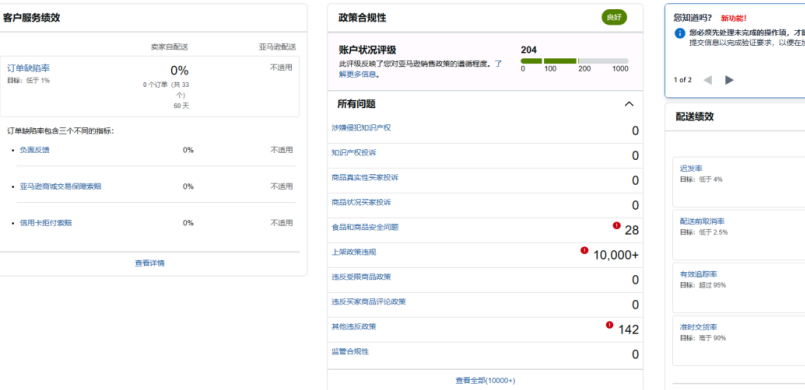Image resolution: width=805 pixels, height=390 pixels.
Task: Click the 0% value in 信用卡拒付索赔 row
Action: click(x=188, y=223)
